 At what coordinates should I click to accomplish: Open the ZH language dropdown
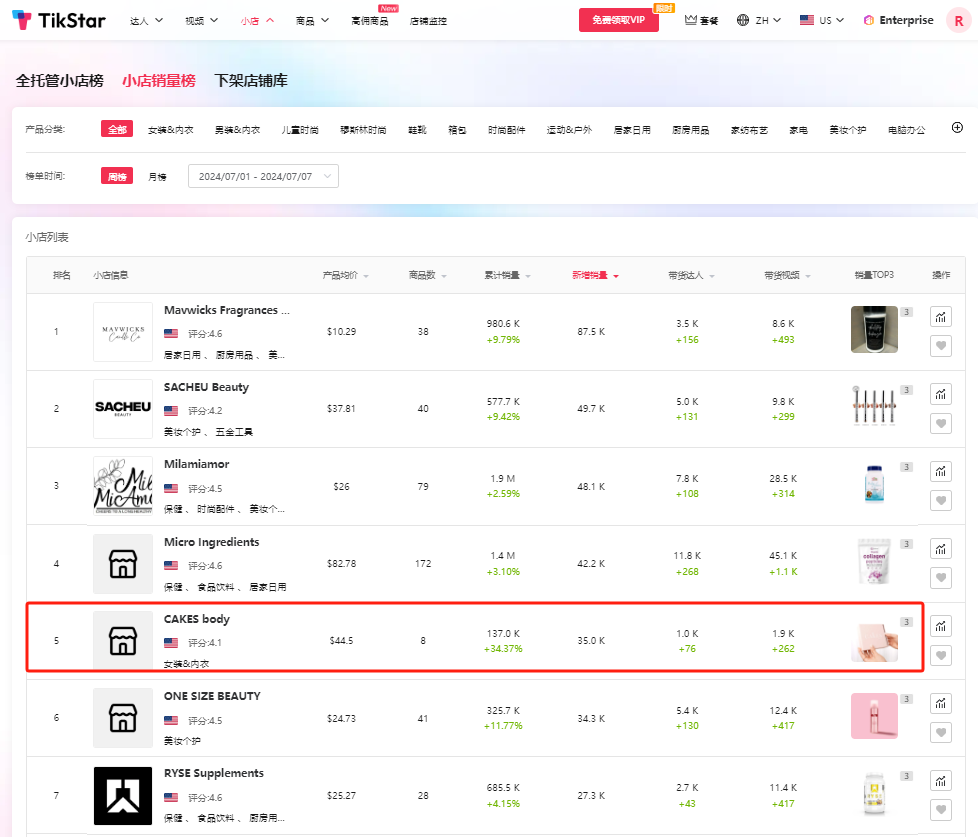[x=758, y=21]
